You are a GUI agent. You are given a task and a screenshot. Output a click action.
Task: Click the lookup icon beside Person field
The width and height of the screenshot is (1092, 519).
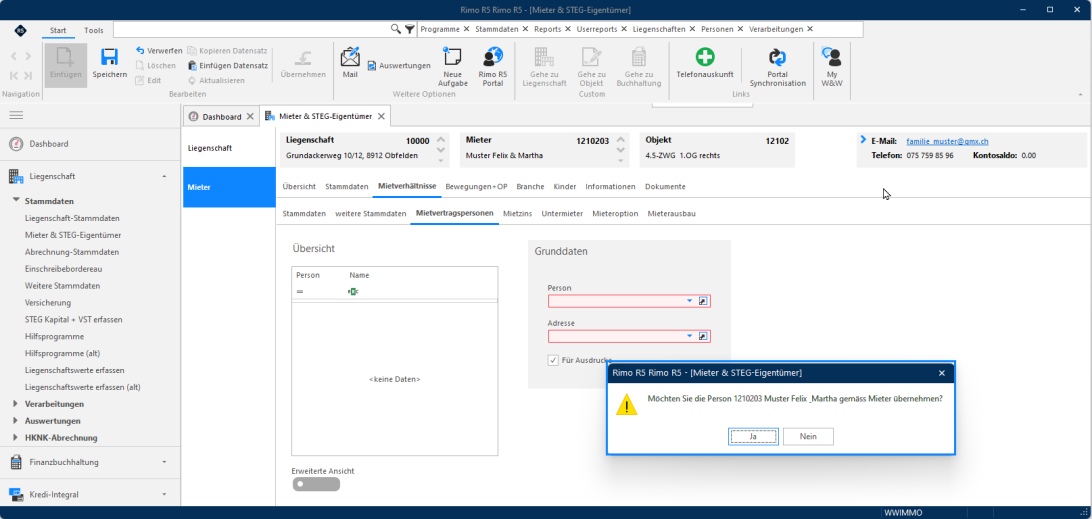pyautogui.click(x=703, y=301)
